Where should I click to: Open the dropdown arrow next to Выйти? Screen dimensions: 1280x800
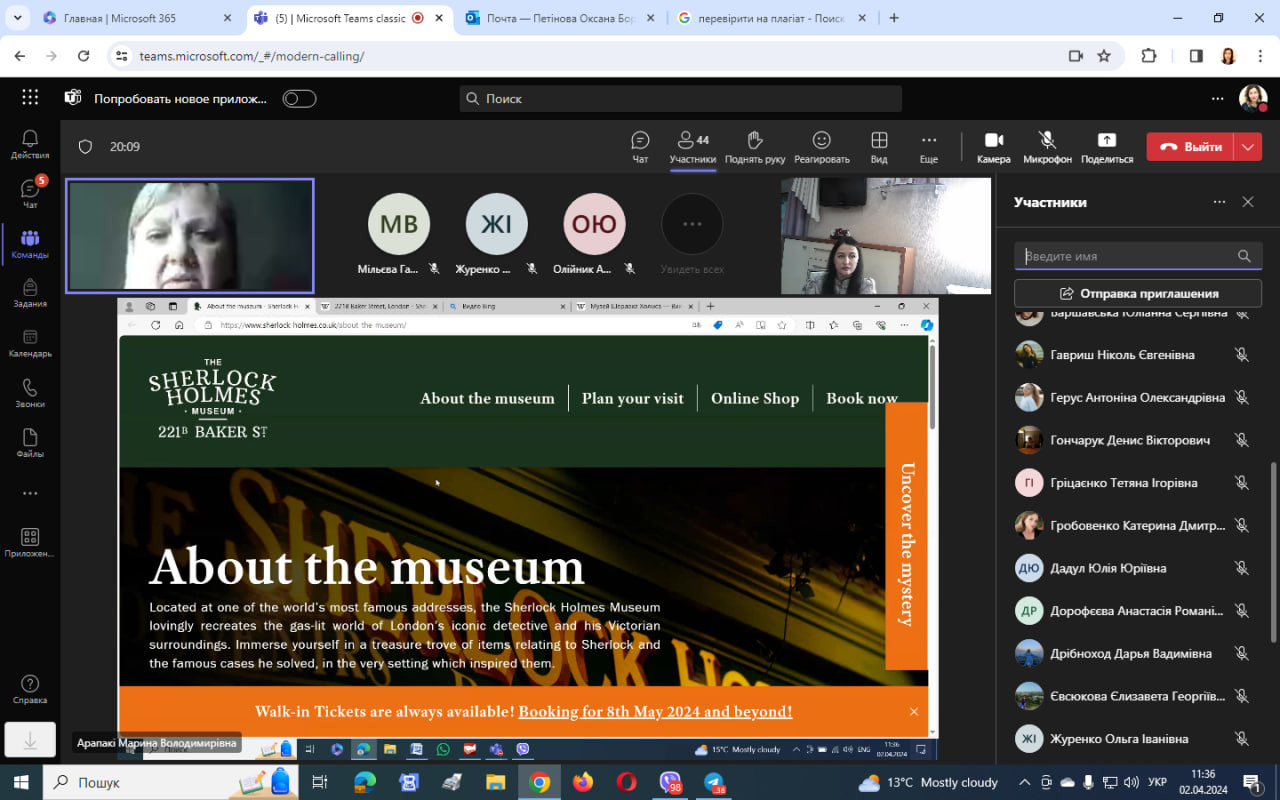pyautogui.click(x=1248, y=147)
